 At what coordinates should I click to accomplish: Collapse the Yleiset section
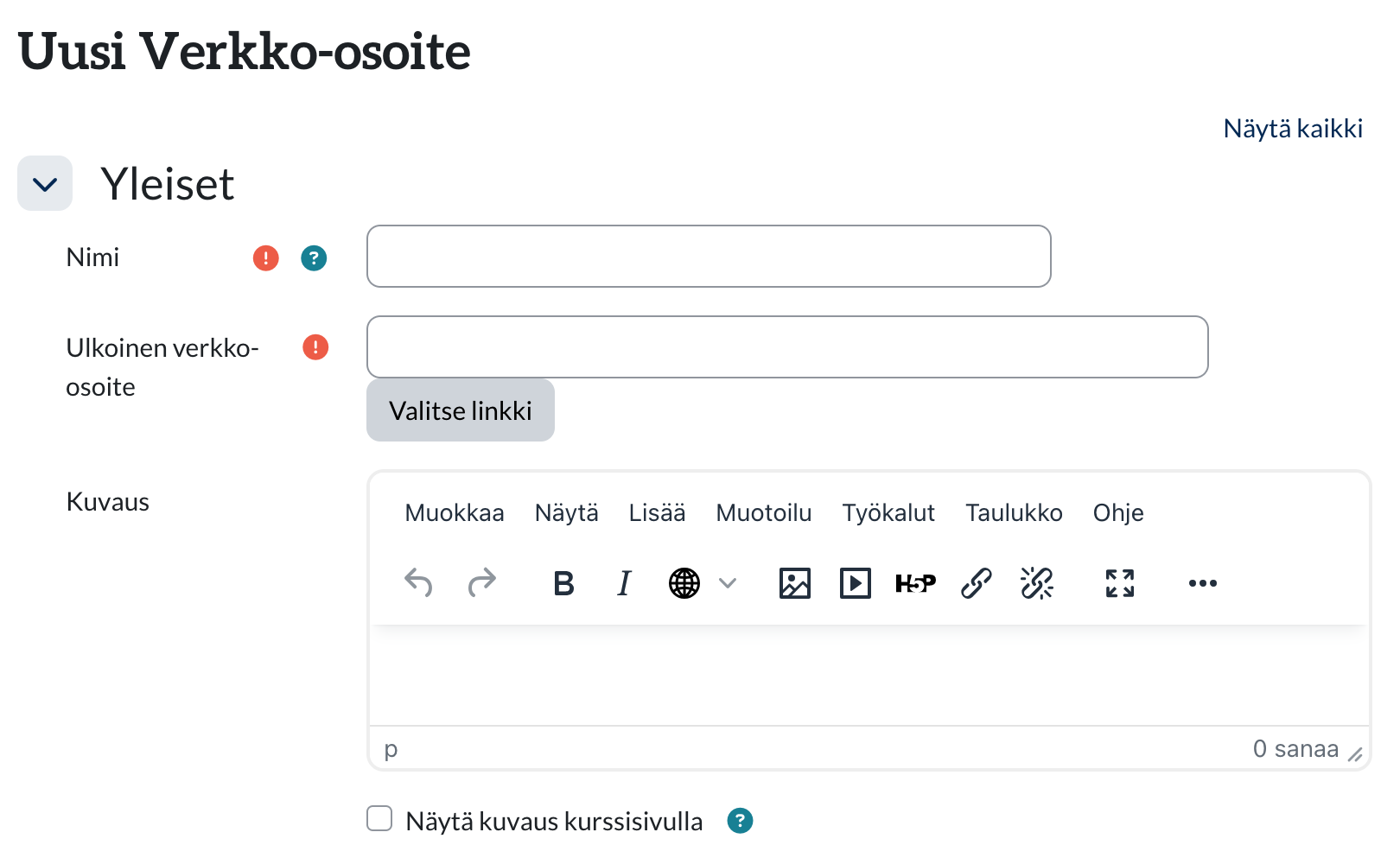[45, 184]
